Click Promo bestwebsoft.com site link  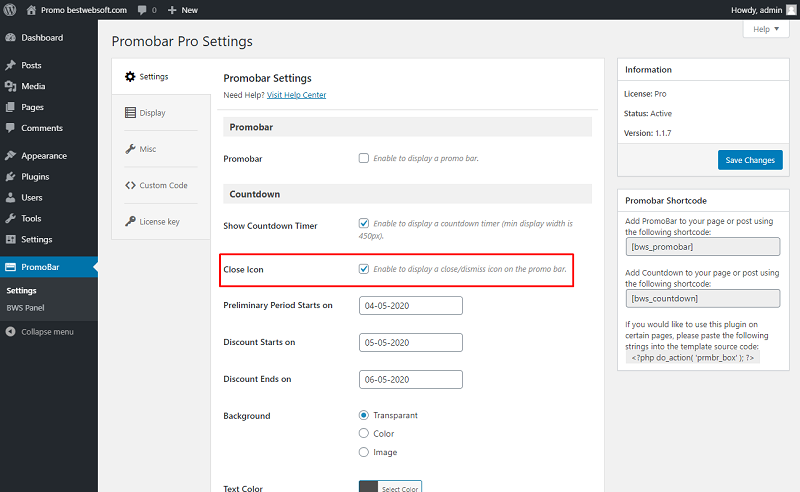tap(83, 10)
